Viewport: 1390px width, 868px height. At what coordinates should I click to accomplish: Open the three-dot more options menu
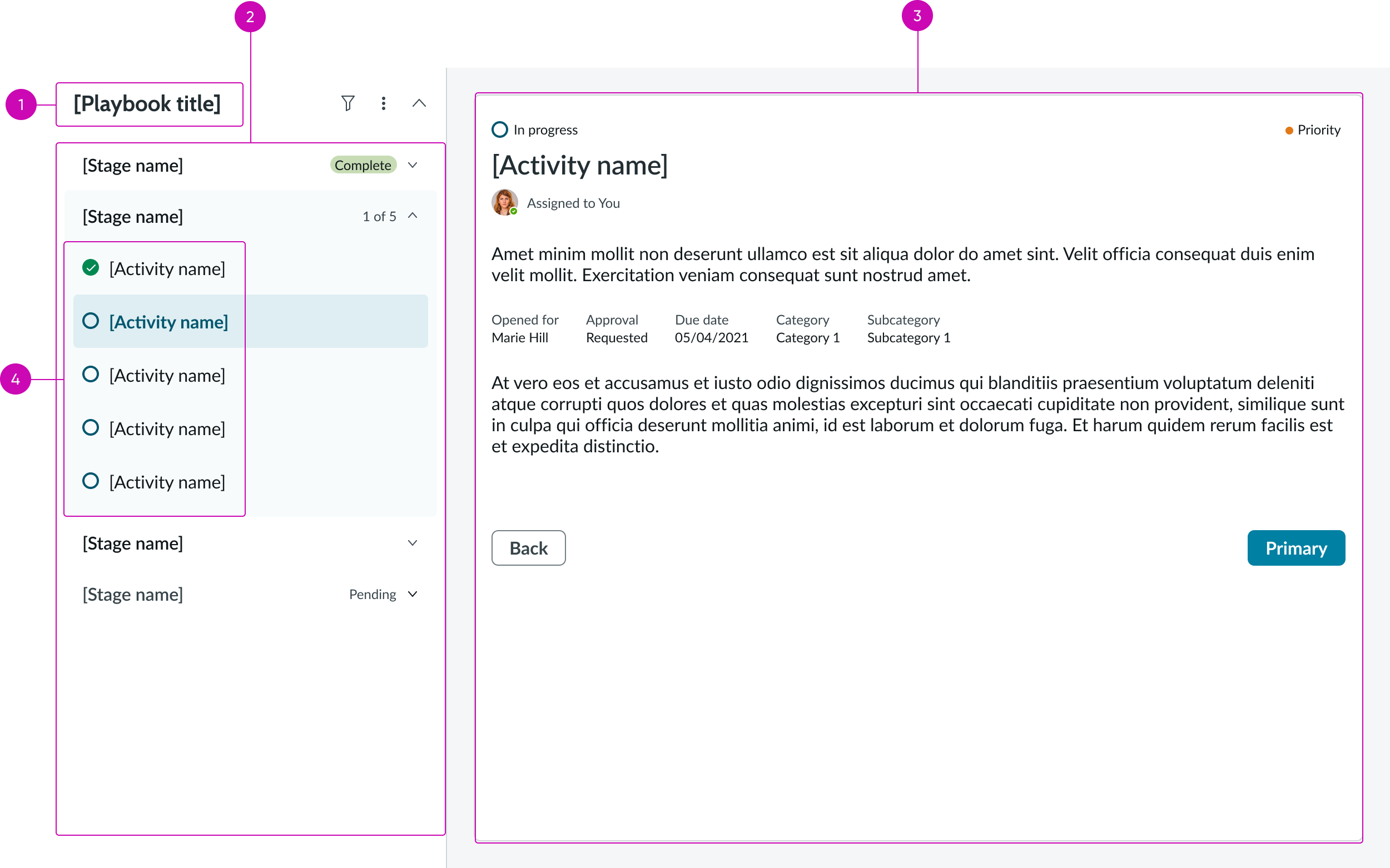tap(383, 103)
